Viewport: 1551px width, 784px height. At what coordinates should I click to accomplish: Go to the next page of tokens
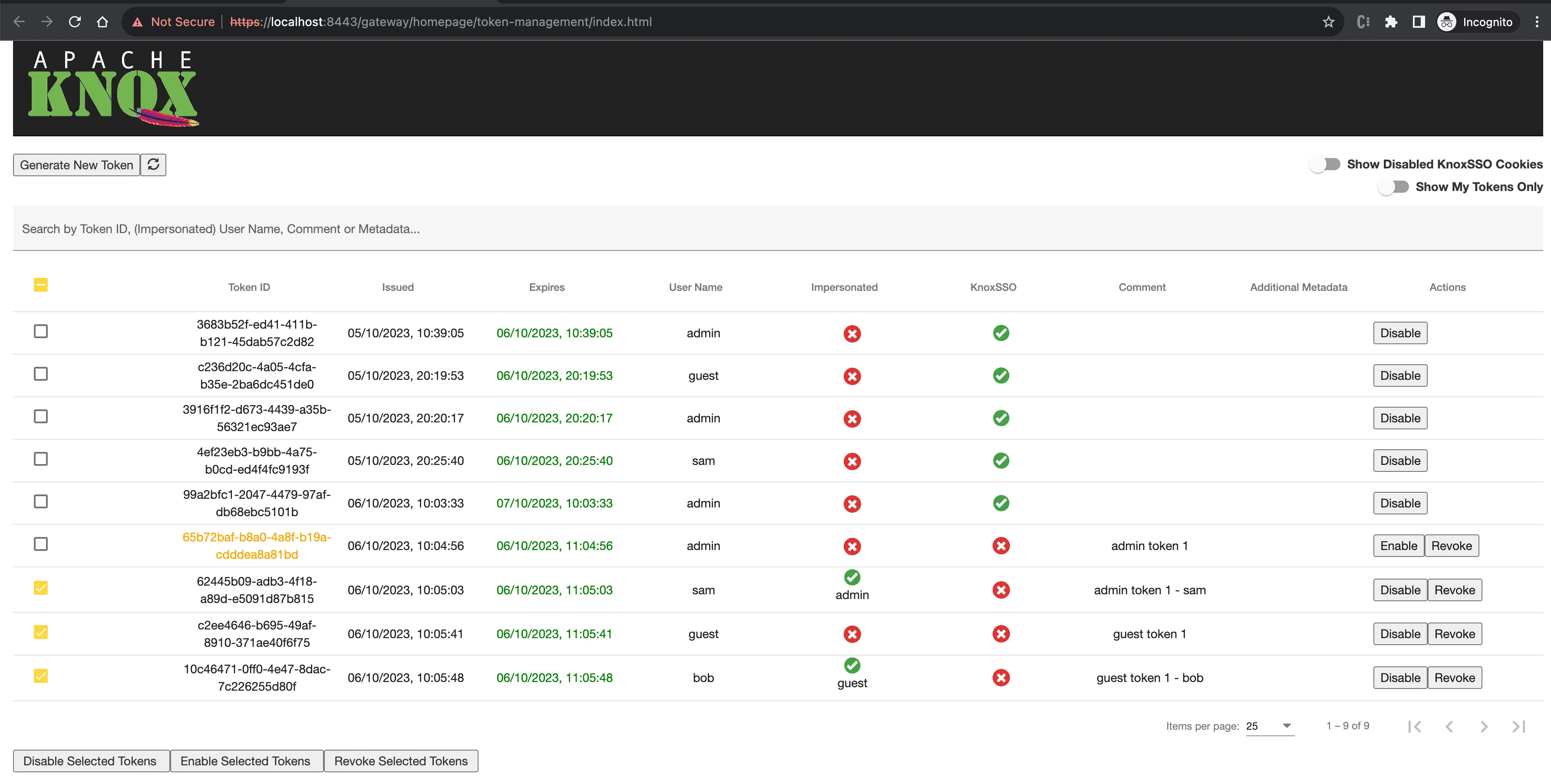click(1484, 726)
